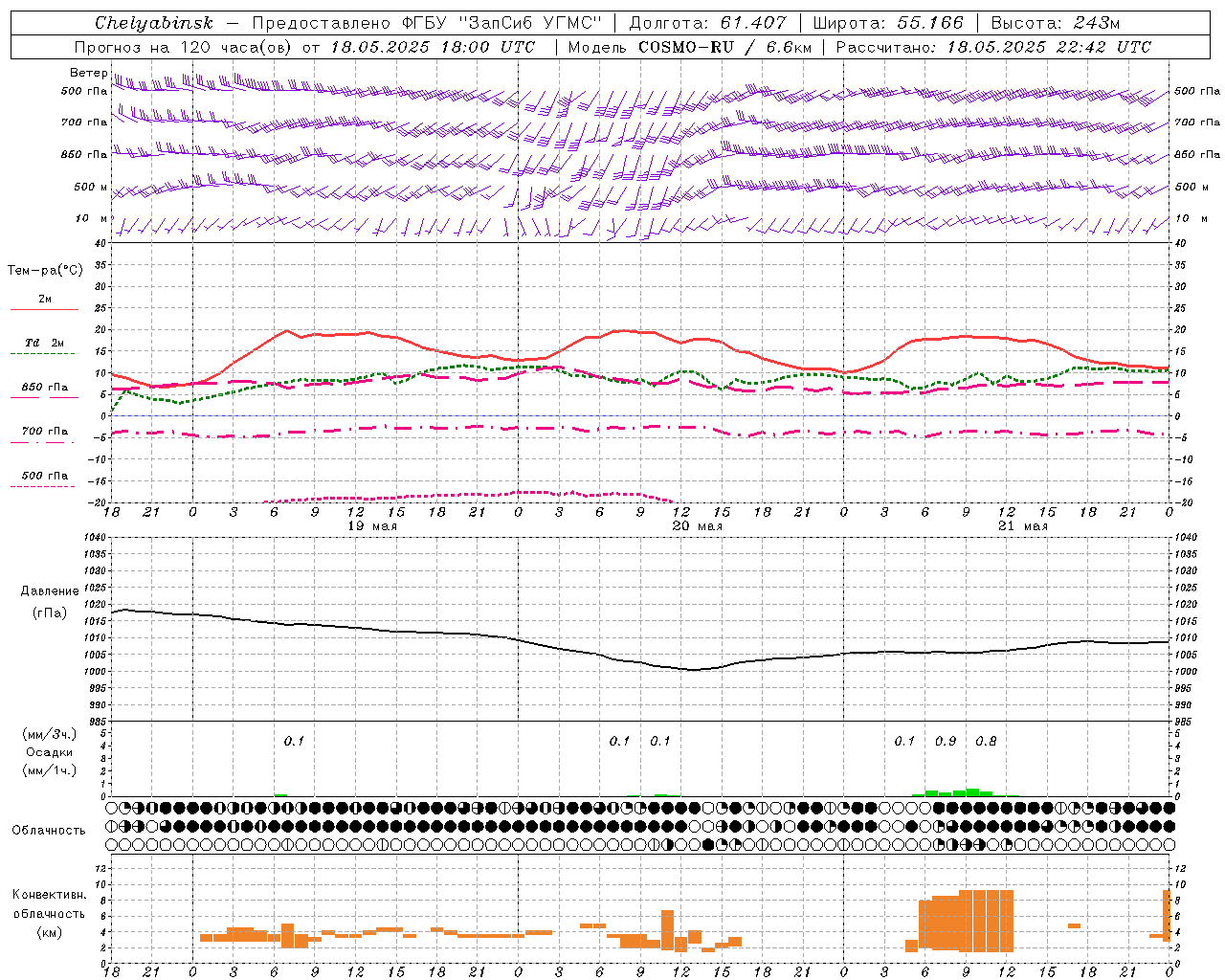This screenshot has height=980, width=1225.
Task: Click the 0.8 precipitation amount value
Action: (x=986, y=742)
